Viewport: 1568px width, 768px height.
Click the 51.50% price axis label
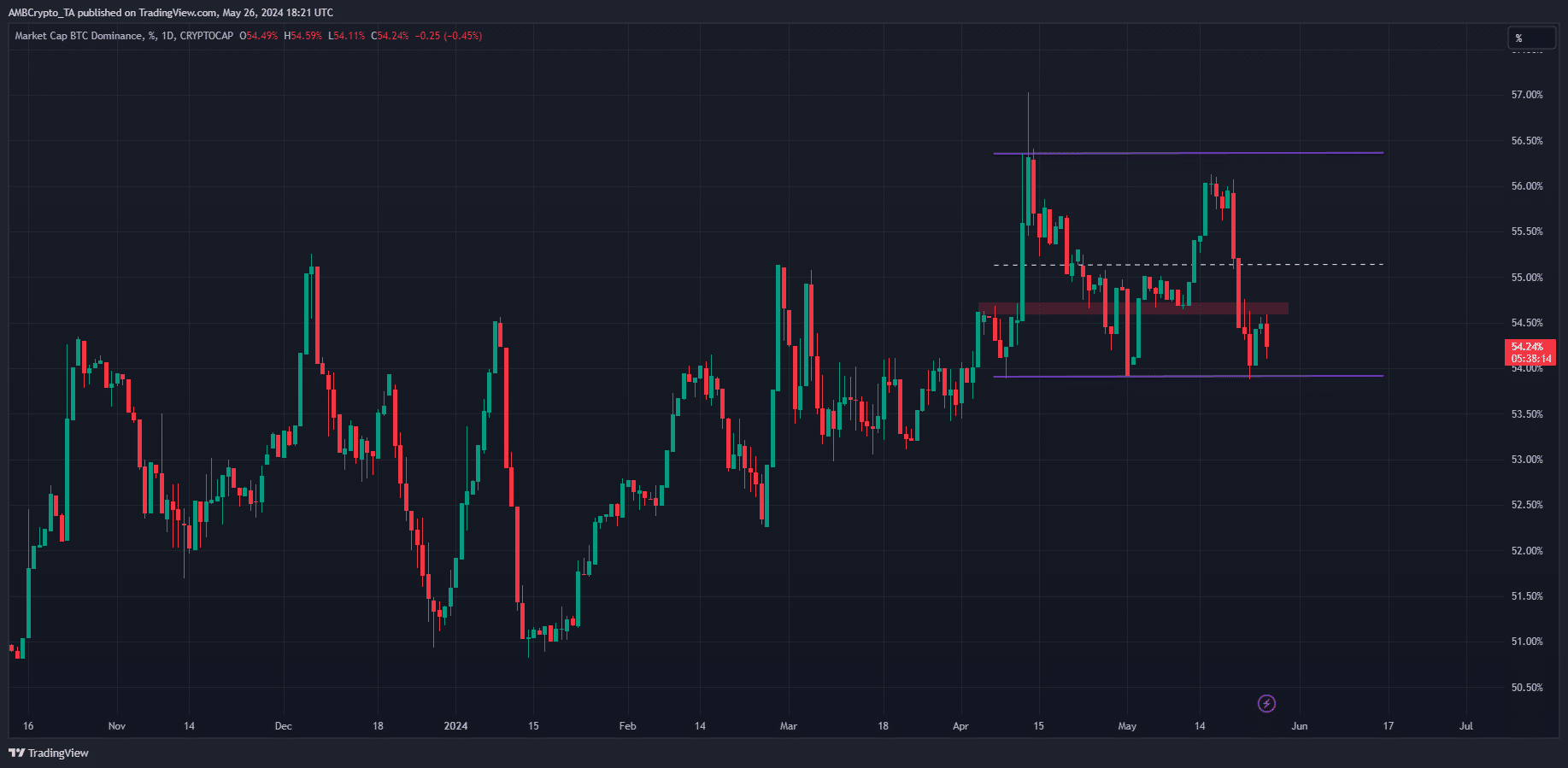[x=1527, y=596]
